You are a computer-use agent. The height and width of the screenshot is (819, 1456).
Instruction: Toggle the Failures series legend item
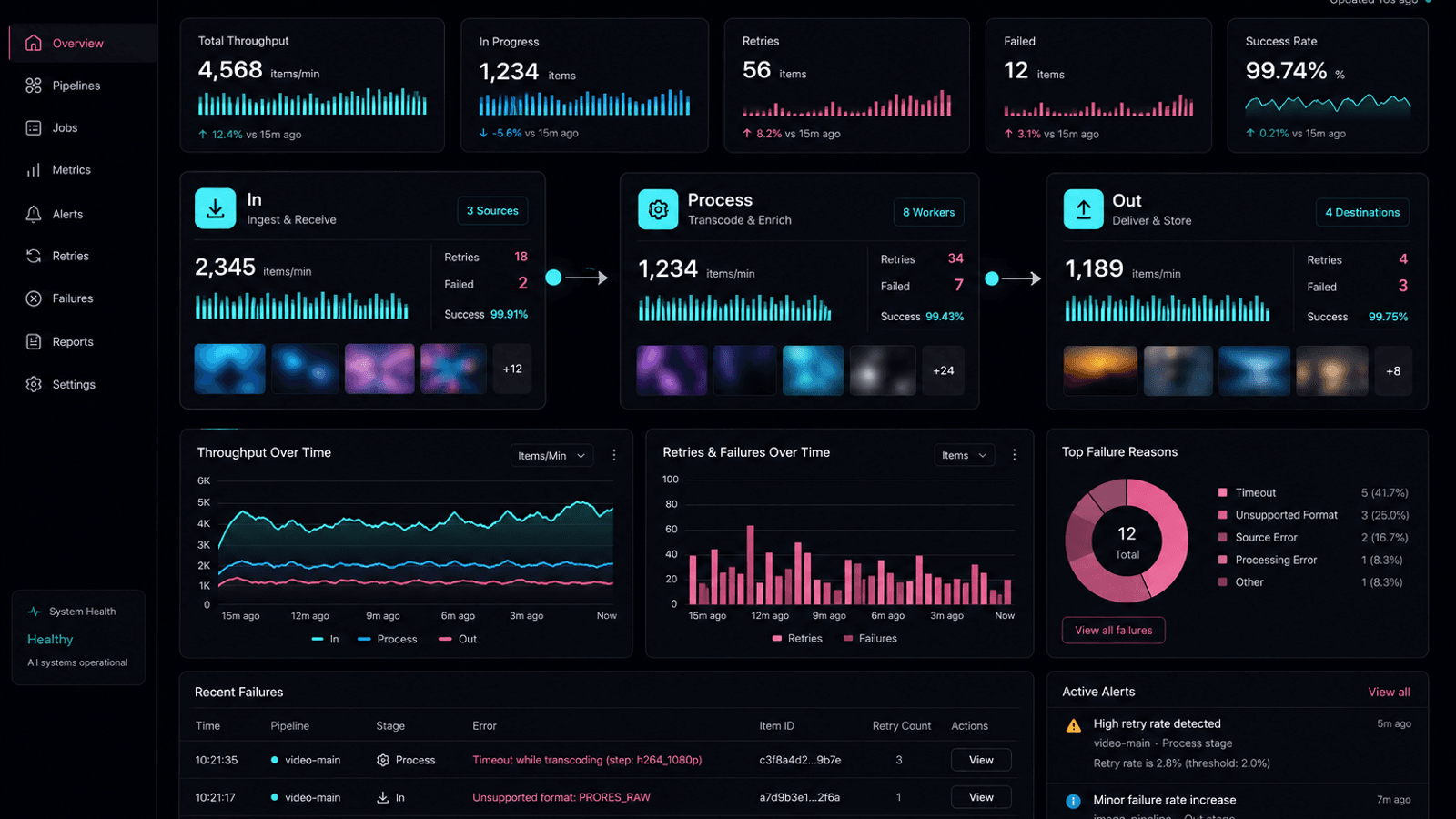(870, 638)
